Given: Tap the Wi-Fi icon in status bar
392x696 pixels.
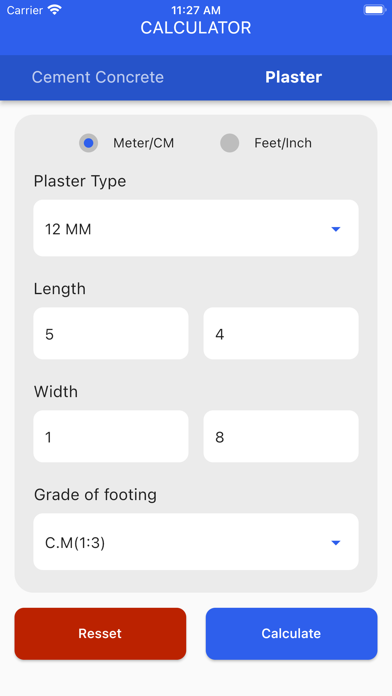Looking at the screenshot, I should click(x=55, y=10).
